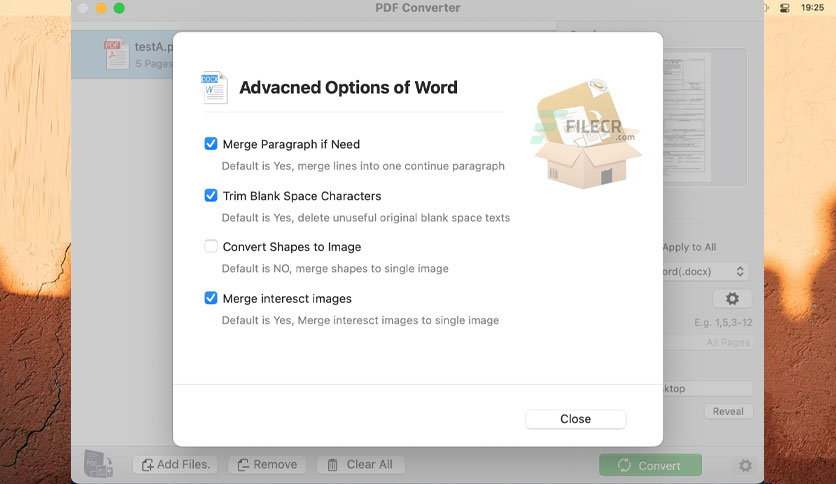Viewport: 836px width, 484px height.
Task: Select the PDF page preview thumbnail
Action: (687, 117)
